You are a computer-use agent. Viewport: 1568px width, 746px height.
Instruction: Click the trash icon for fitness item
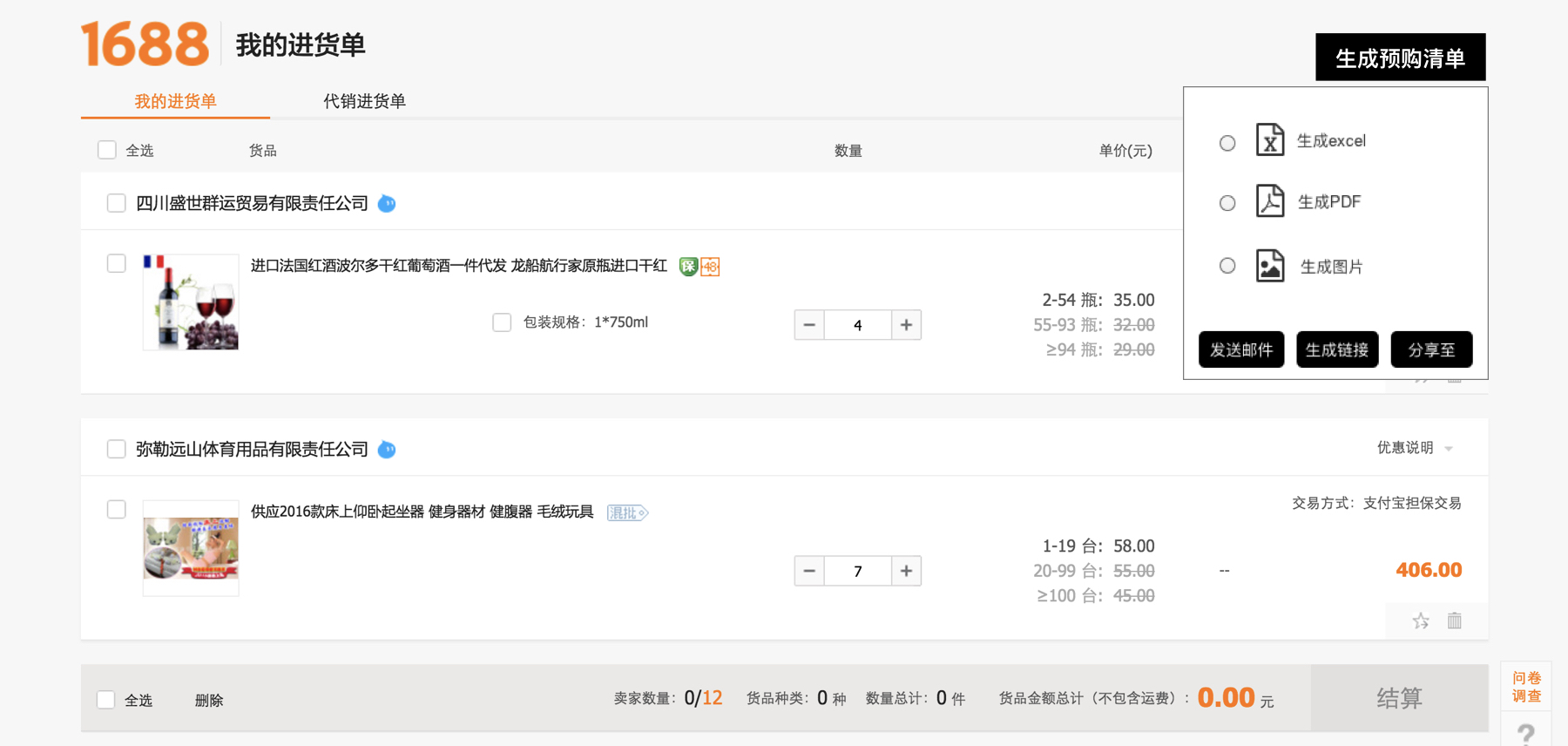click(1454, 621)
